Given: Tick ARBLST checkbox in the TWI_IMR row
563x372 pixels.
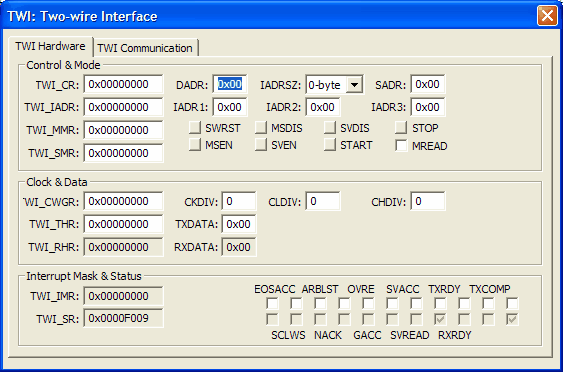Looking at the screenshot, I should click(x=320, y=303).
